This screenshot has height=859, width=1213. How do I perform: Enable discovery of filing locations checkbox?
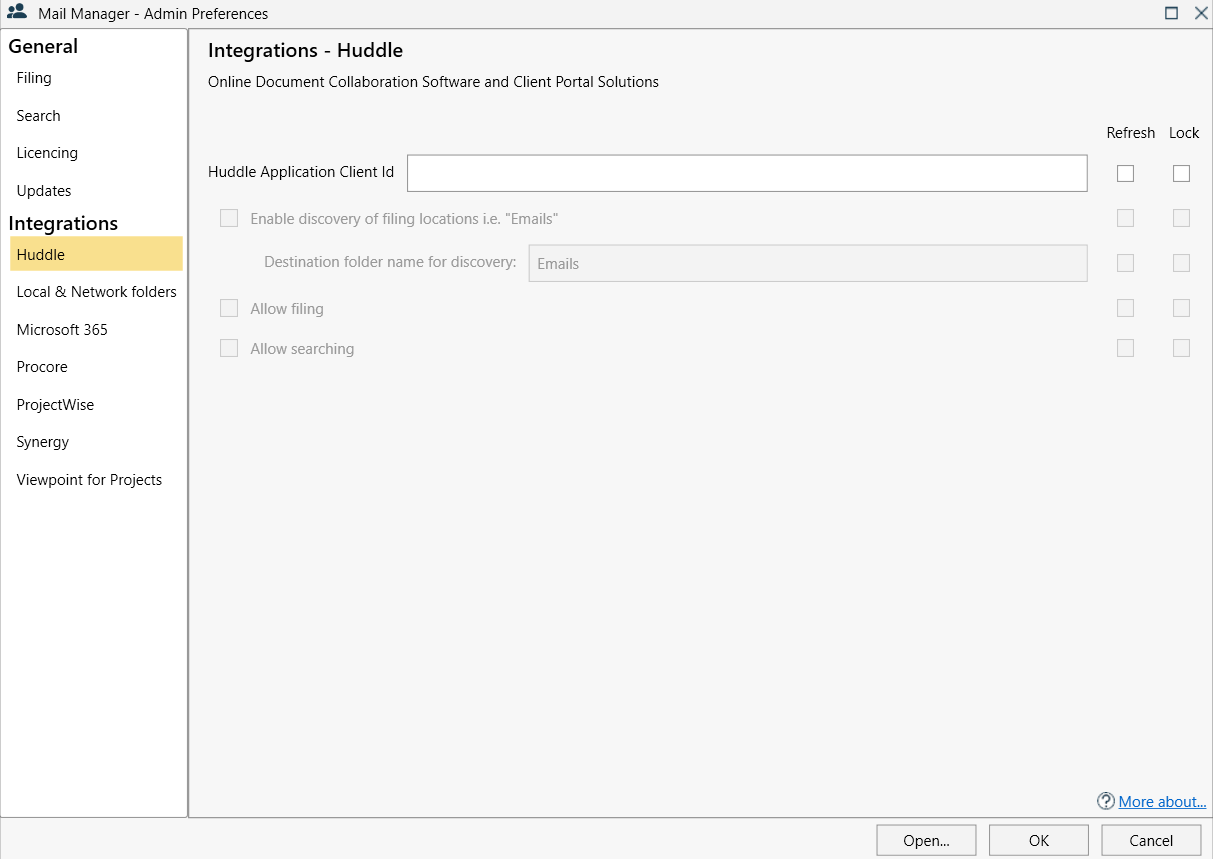pyautogui.click(x=229, y=218)
